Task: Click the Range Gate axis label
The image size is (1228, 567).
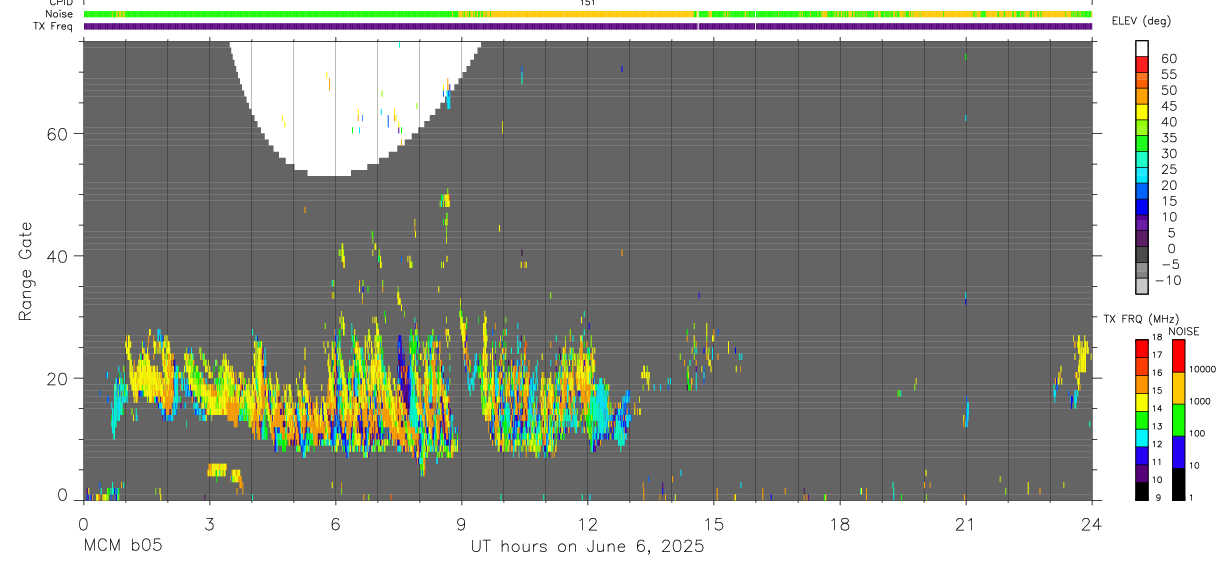Action: (27, 272)
